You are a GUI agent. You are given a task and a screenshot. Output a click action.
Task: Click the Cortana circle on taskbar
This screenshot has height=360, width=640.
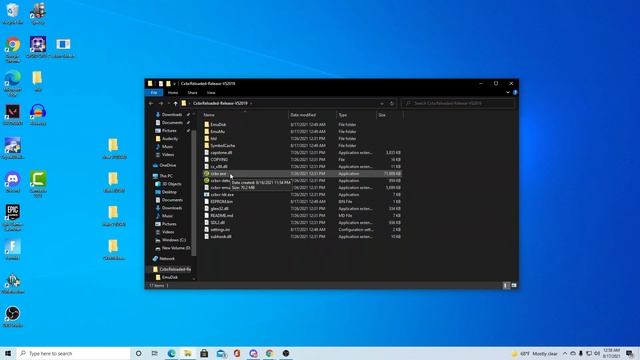[x=138, y=353]
